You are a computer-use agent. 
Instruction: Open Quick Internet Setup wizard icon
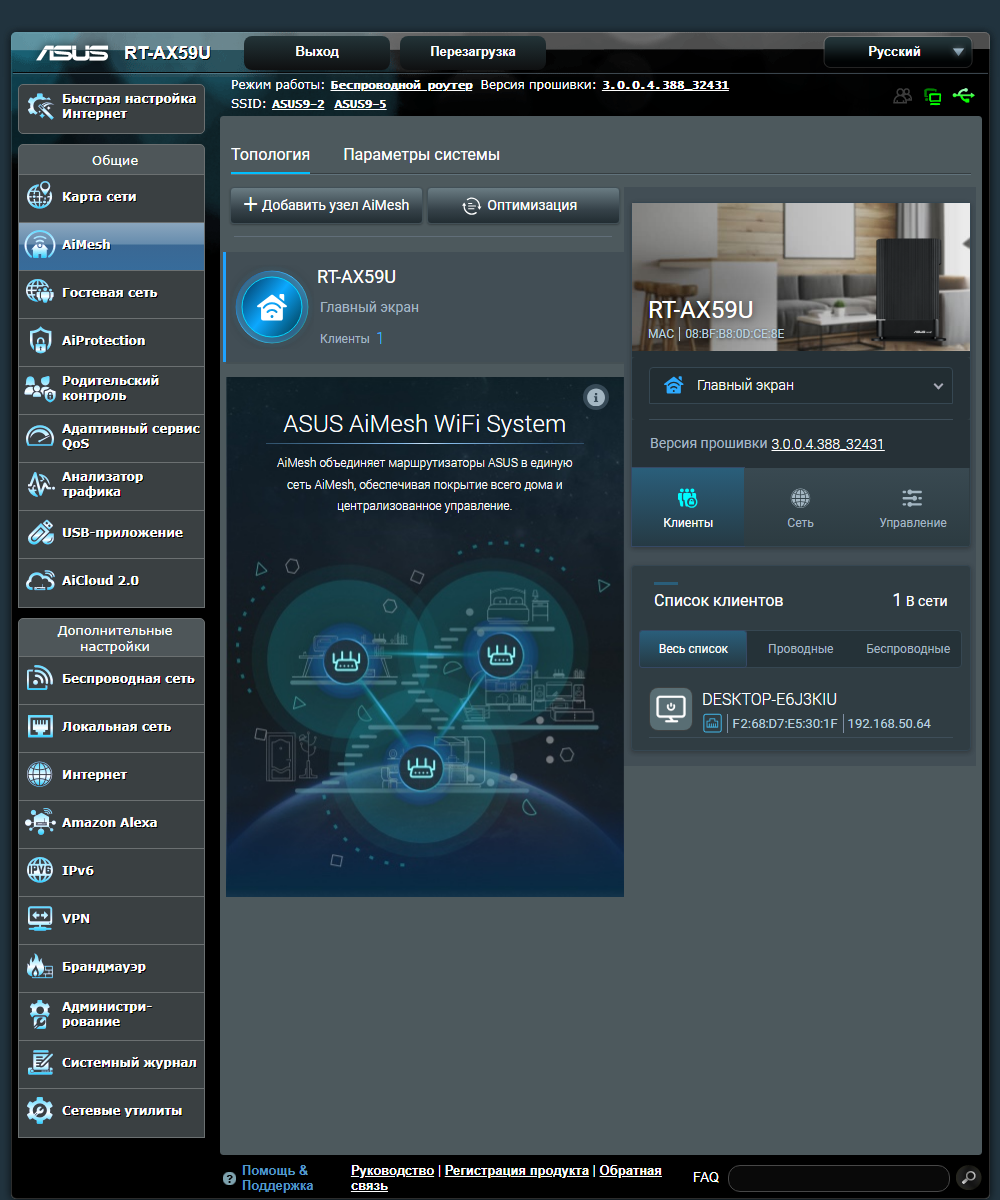(x=40, y=107)
